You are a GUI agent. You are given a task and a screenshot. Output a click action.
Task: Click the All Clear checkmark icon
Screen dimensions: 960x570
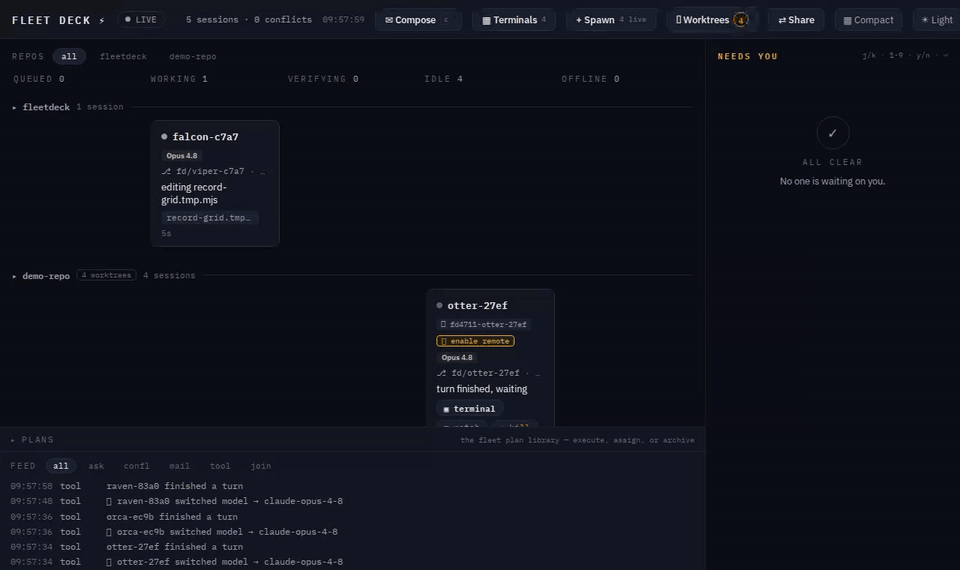coord(833,133)
